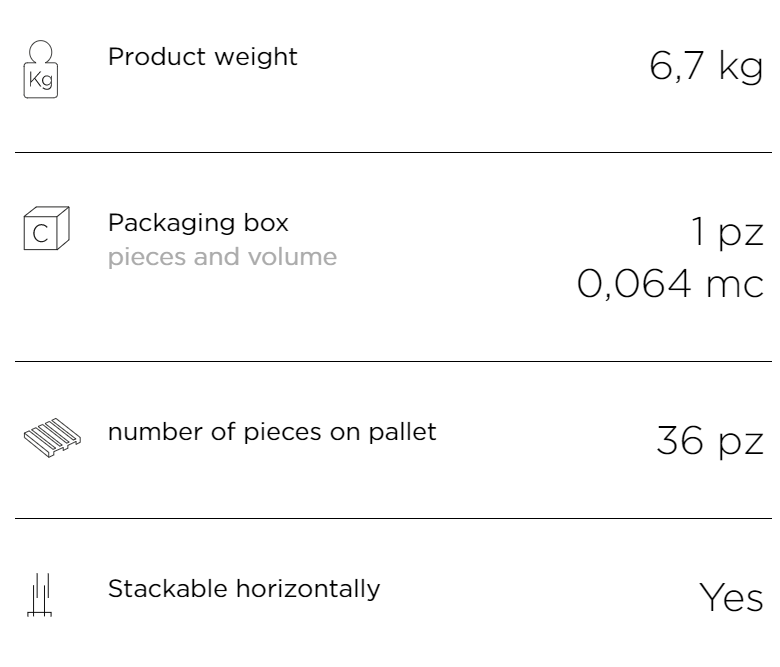Click the Kg weight icon
The image size is (780, 667).
[x=41, y=69]
